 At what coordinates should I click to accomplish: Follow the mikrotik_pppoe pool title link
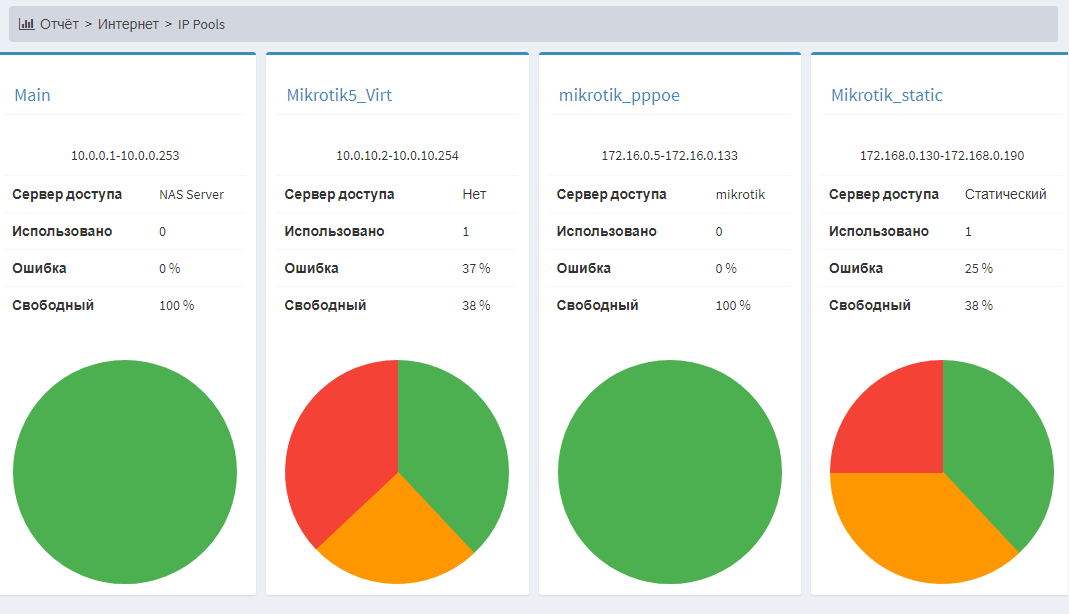(621, 96)
